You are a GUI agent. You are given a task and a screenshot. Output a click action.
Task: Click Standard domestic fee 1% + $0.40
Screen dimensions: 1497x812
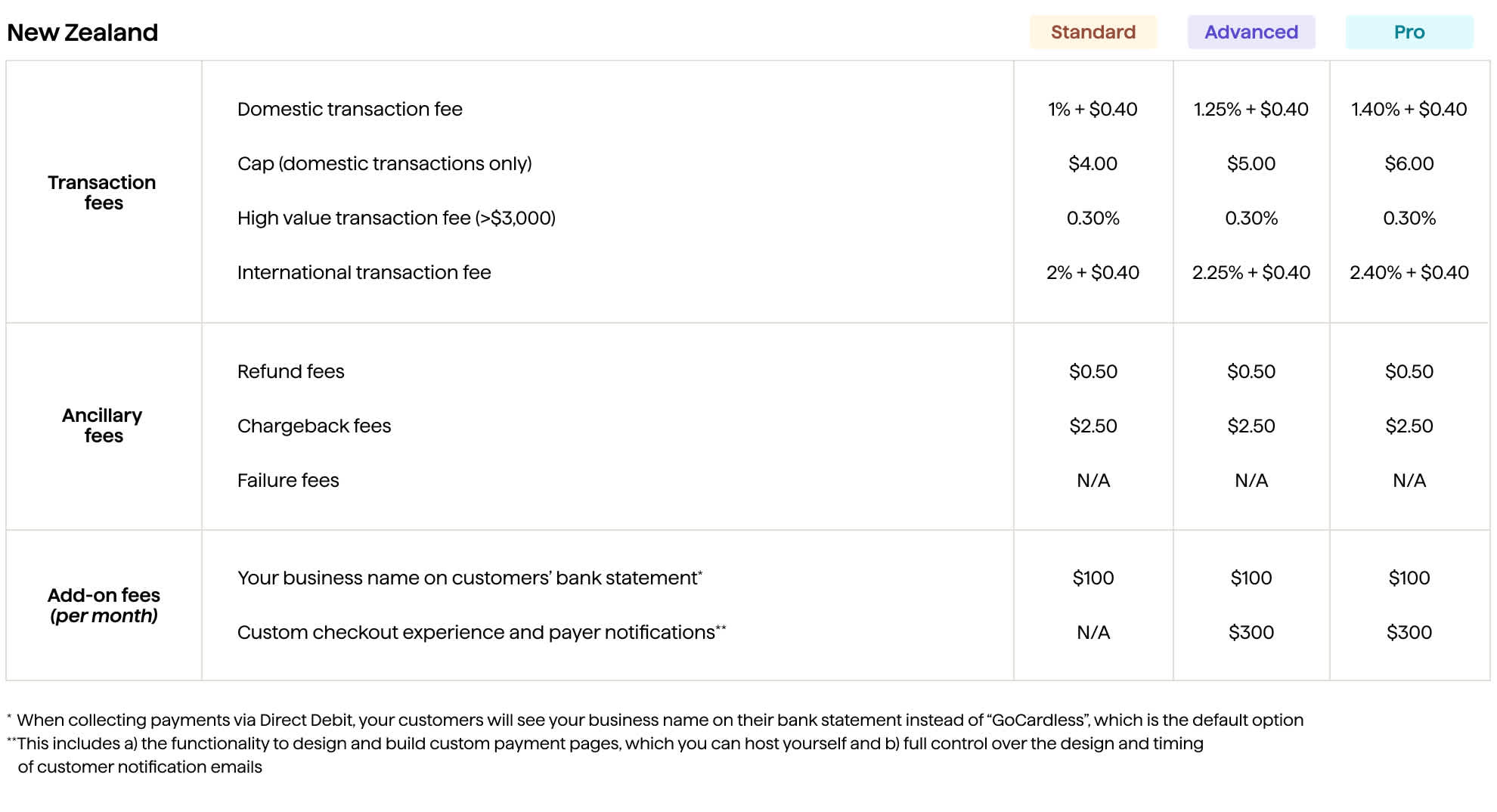(x=1093, y=110)
